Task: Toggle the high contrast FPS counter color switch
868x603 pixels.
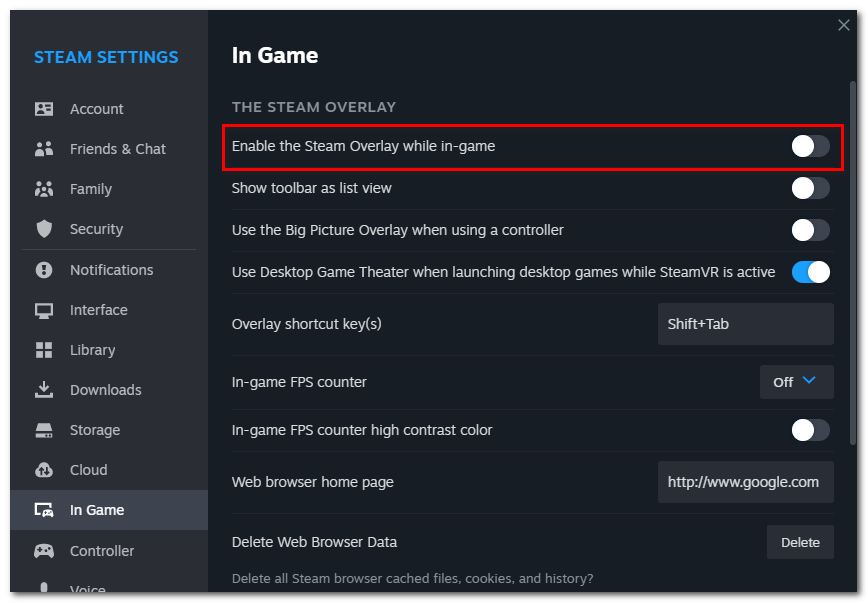Action: pyautogui.click(x=810, y=430)
